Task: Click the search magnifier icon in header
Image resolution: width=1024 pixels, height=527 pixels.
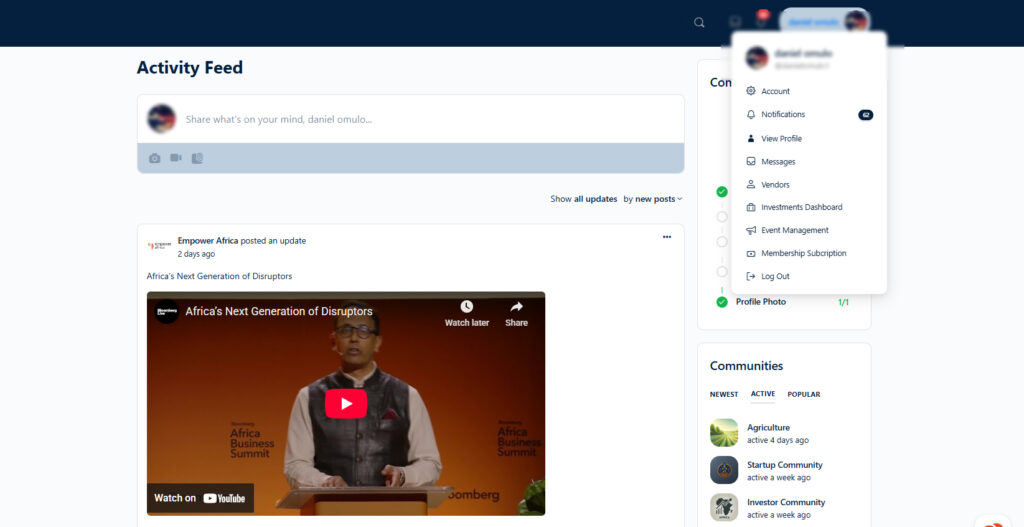Action: 699,22
